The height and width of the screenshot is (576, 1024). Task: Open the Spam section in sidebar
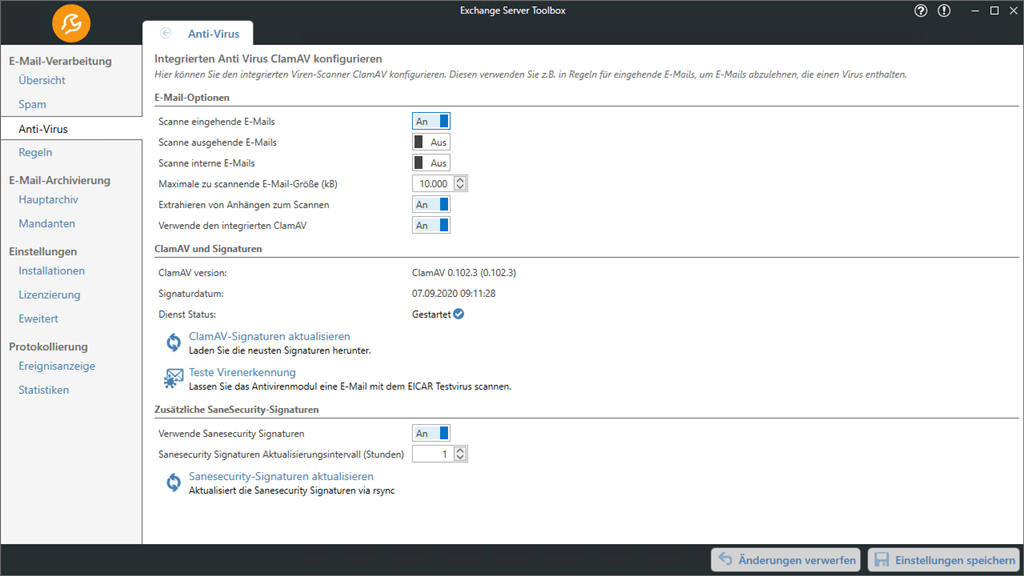(x=32, y=104)
